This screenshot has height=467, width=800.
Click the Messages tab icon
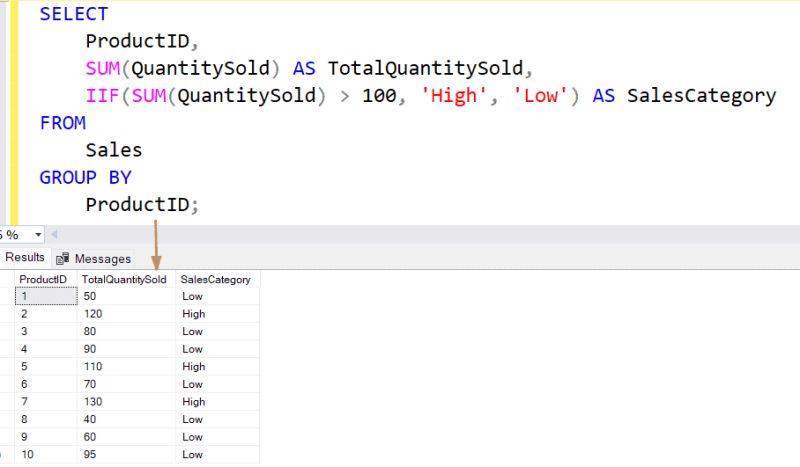[63, 259]
